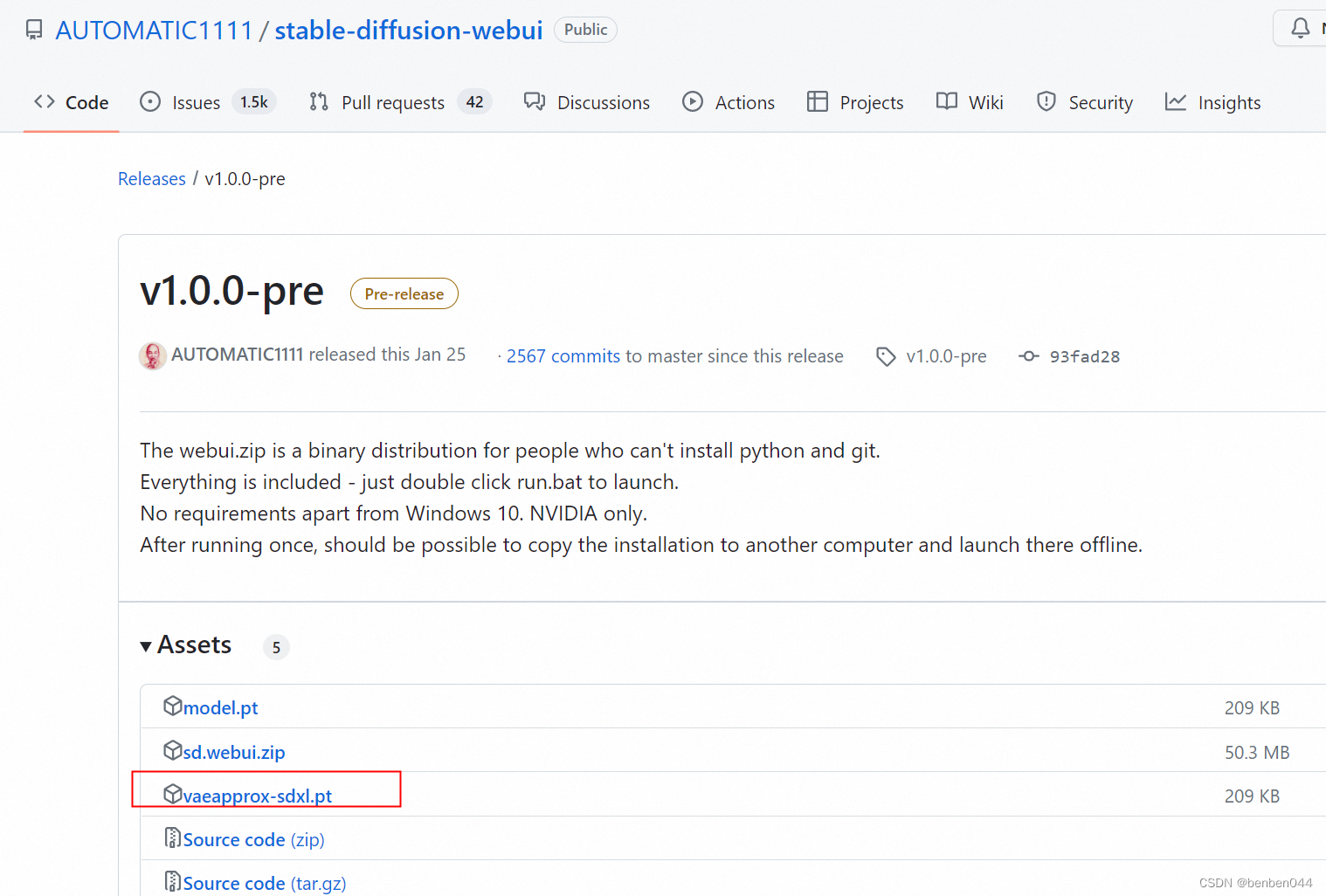The width and height of the screenshot is (1326, 896).
Task: Switch to the Pull requests tab
Action: (401, 103)
